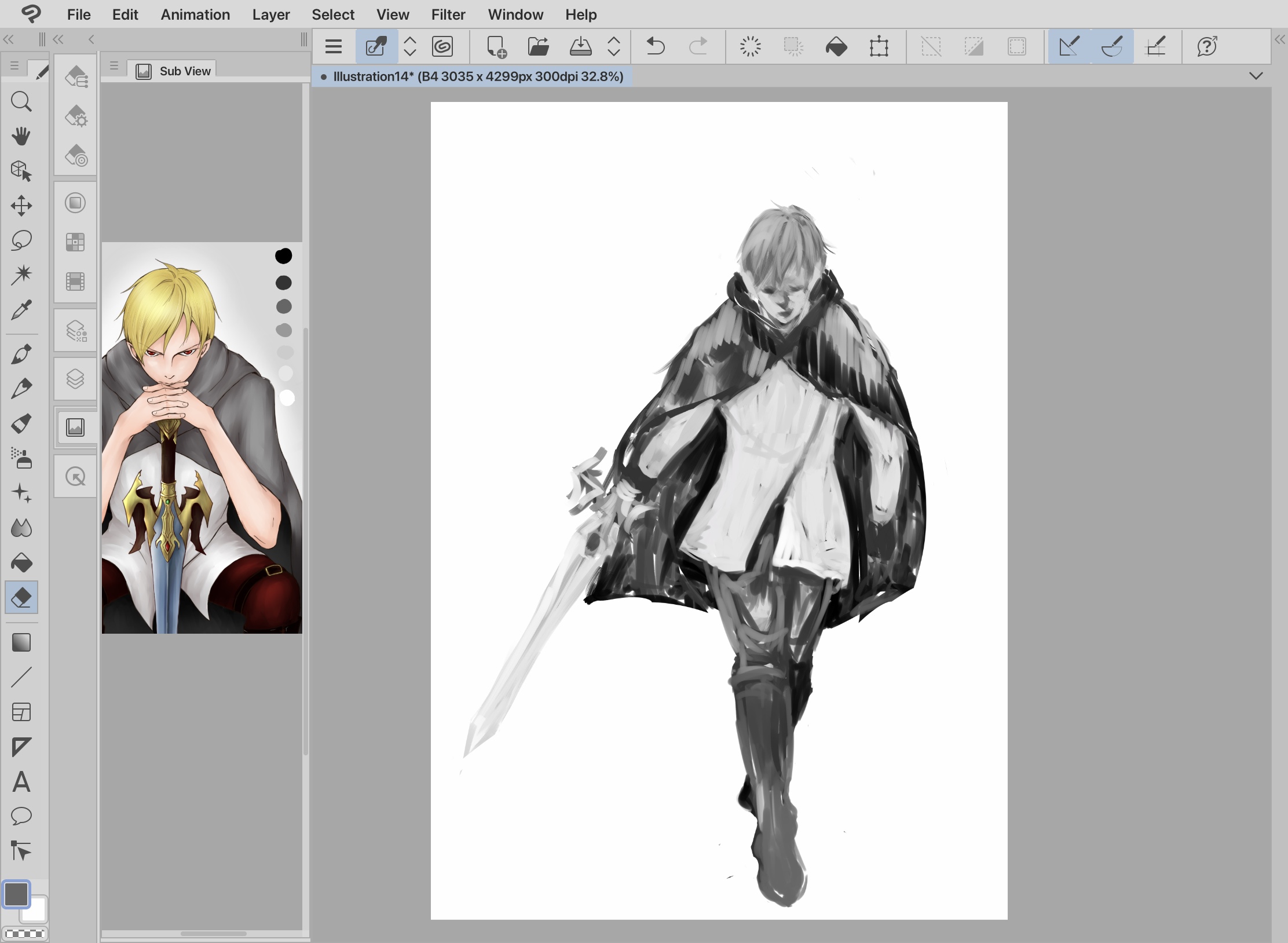Select the Zoom magnifier tool
The width and height of the screenshot is (1288, 943).
point(21,102)
